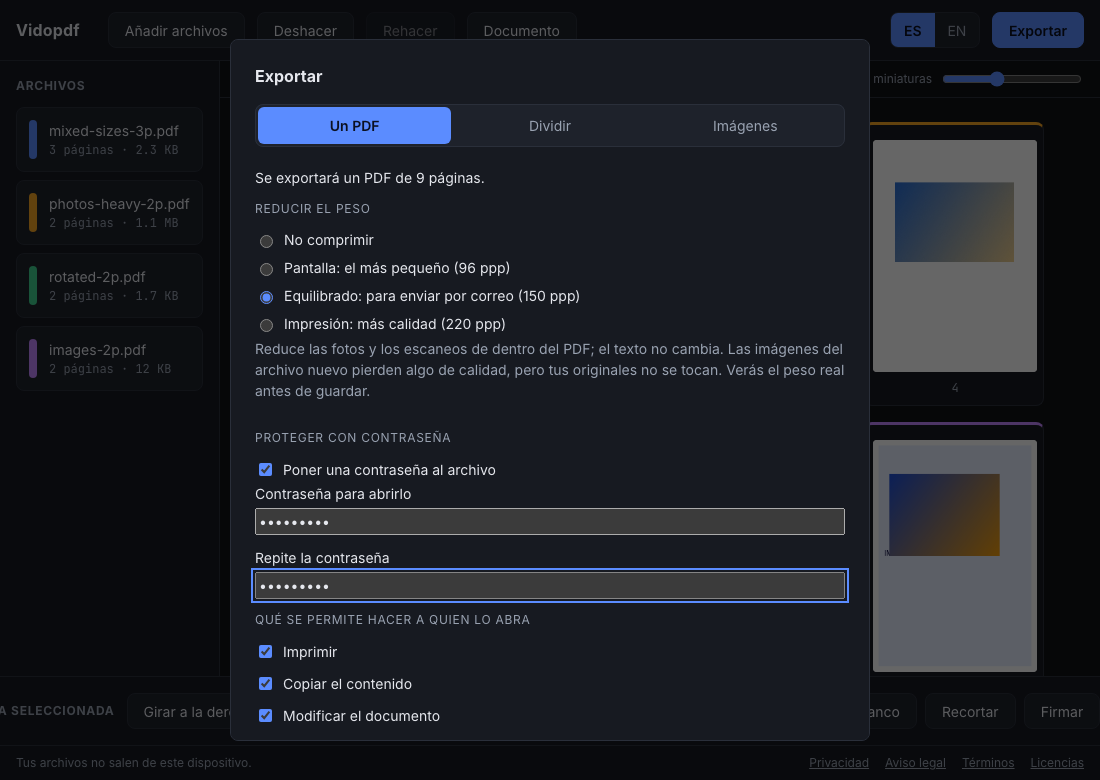This screenshot has height=780, width=1100.
Task: Switch language to ES
Action: coord(913,31)
